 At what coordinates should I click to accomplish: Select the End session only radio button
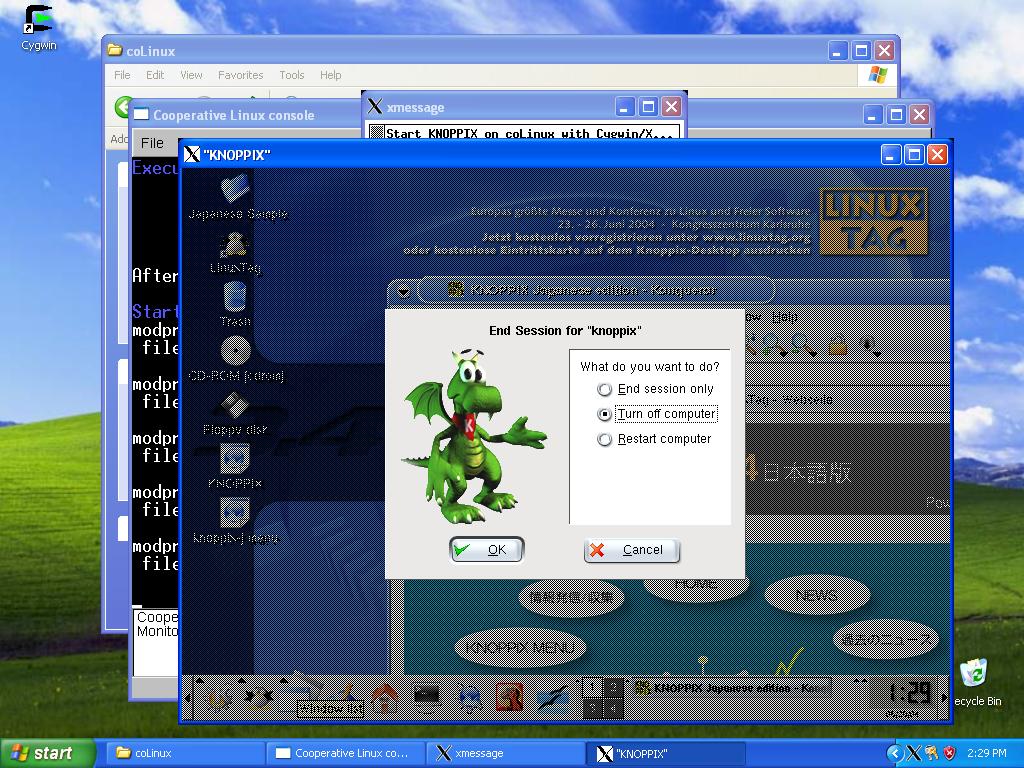(605, 389)
